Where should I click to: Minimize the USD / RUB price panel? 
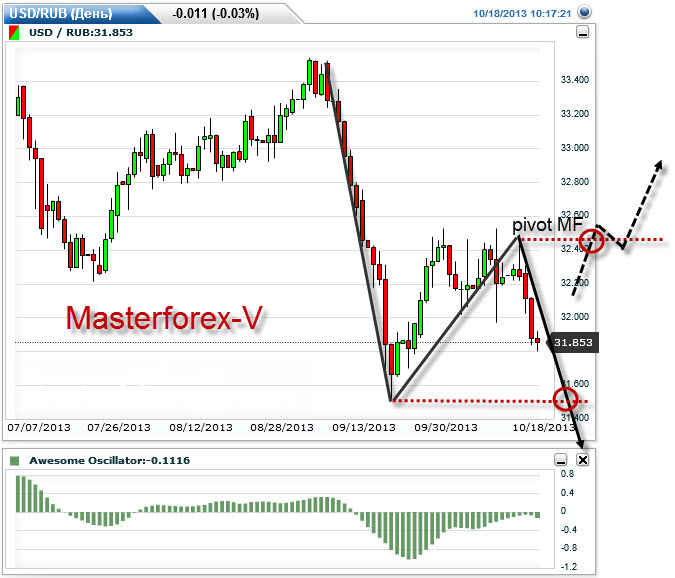click(x=582, y=32)
